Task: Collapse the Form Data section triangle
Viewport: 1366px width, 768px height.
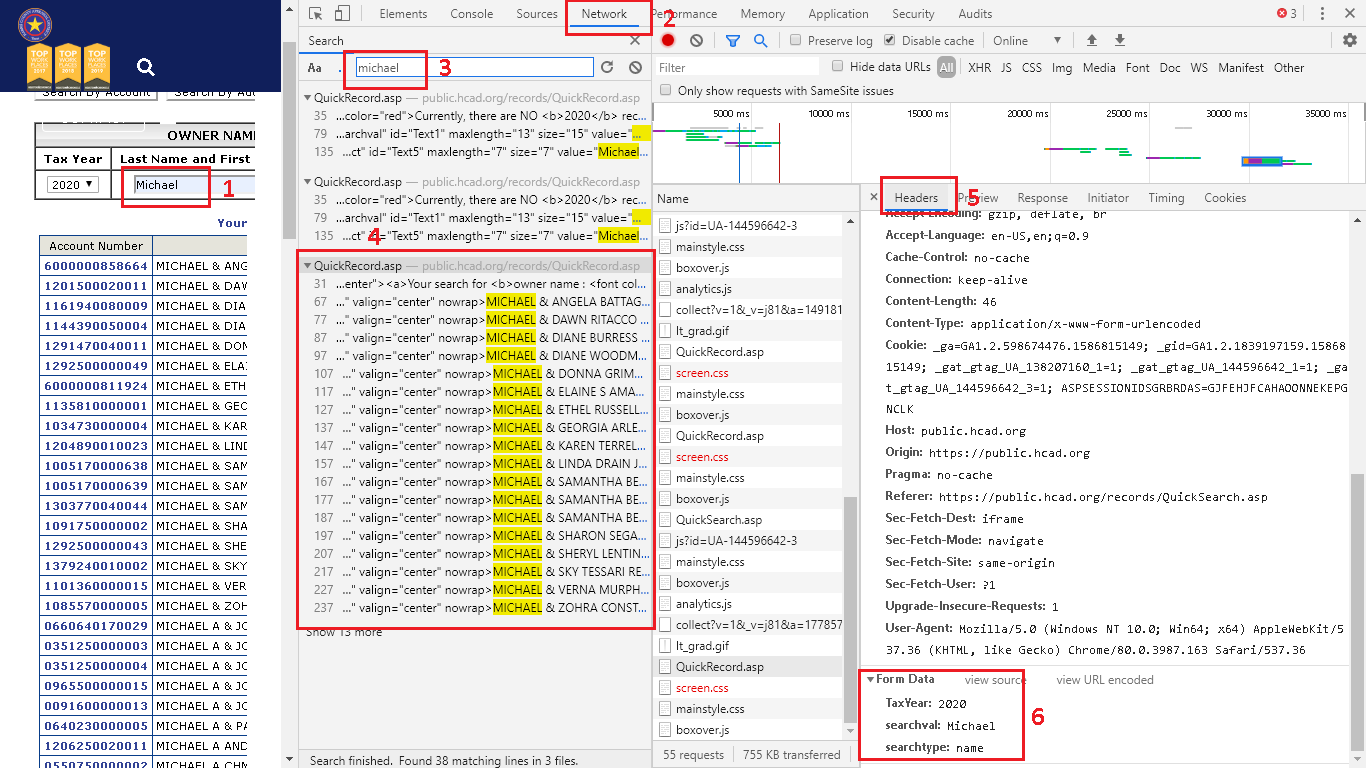Action: point(870,679)
